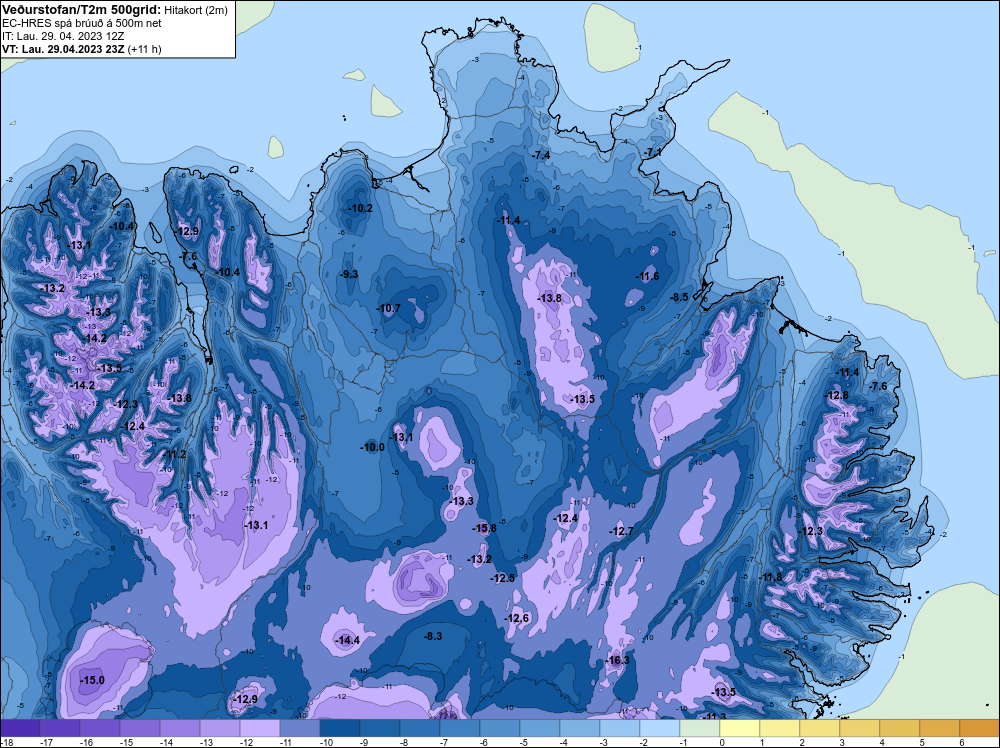Click the '0' label on the color scale
This screenshot has width=1000, height=748.
click(x=722, y=742)
